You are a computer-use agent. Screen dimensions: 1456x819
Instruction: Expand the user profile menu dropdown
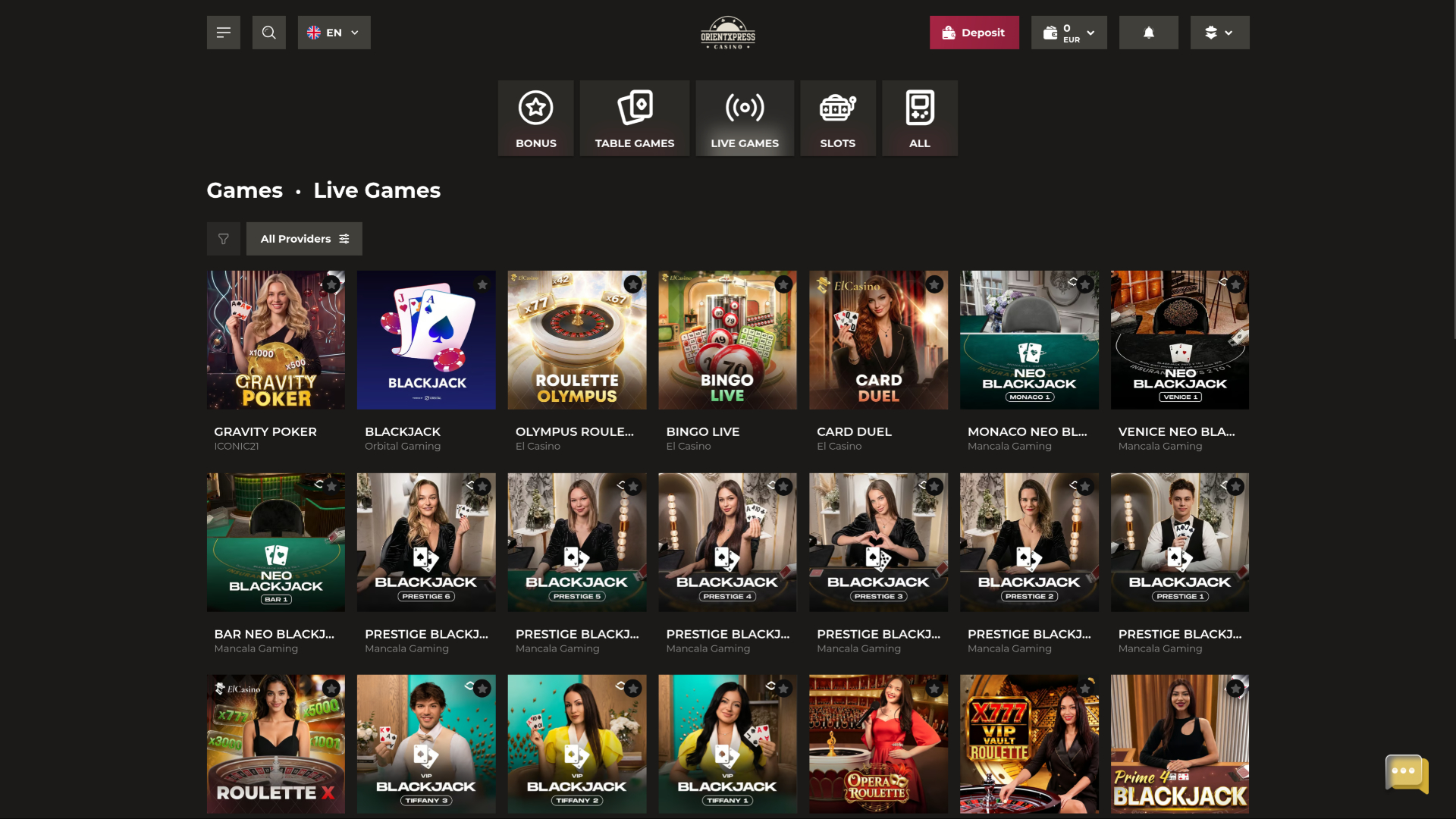click(x=1219, y=33)
